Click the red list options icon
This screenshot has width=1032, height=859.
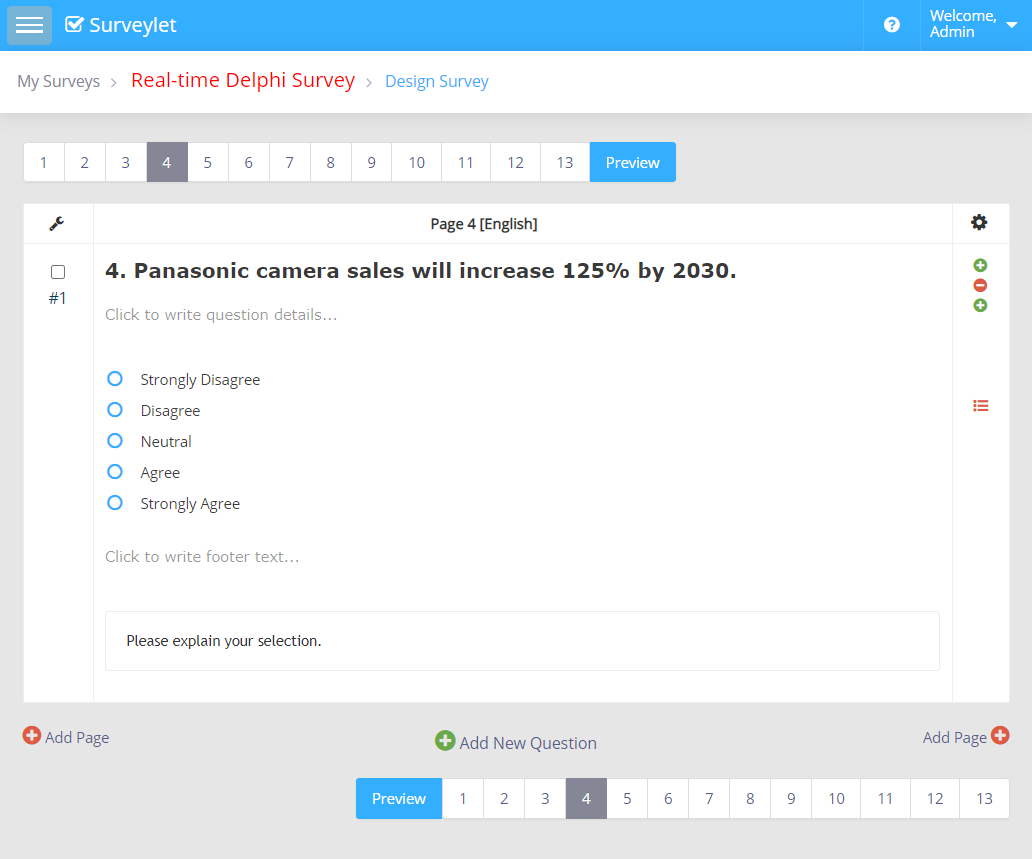pyautogui.click(x=980, y=406)
